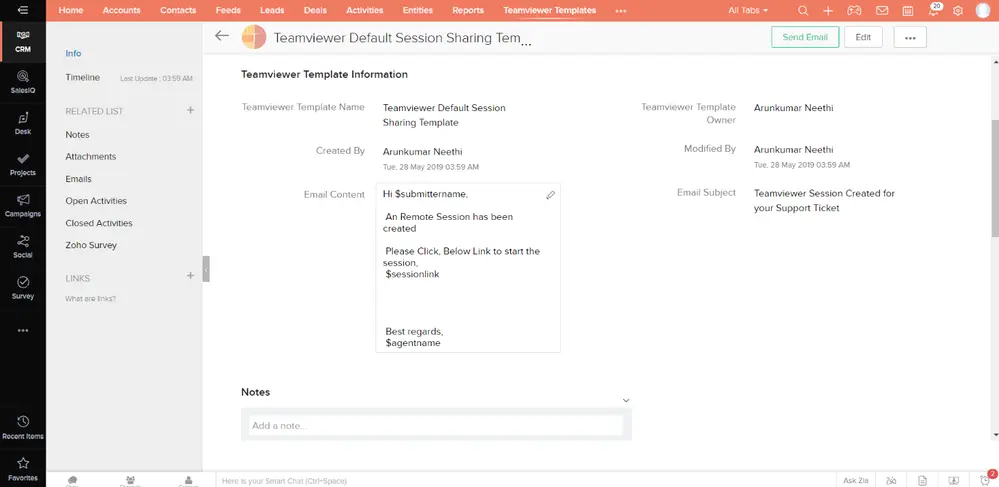999x487 pixels.
Task: Open Desk from the app sidebar
Action: 23,124
